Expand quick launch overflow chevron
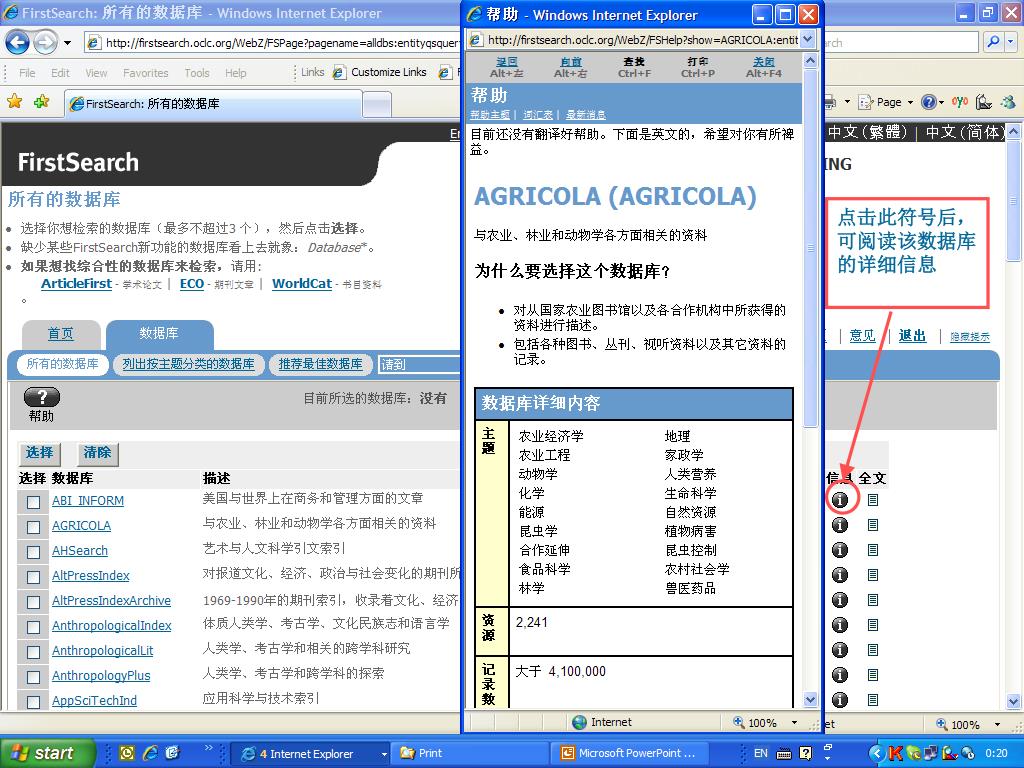1024x768 pixels. tap(208, 748)
